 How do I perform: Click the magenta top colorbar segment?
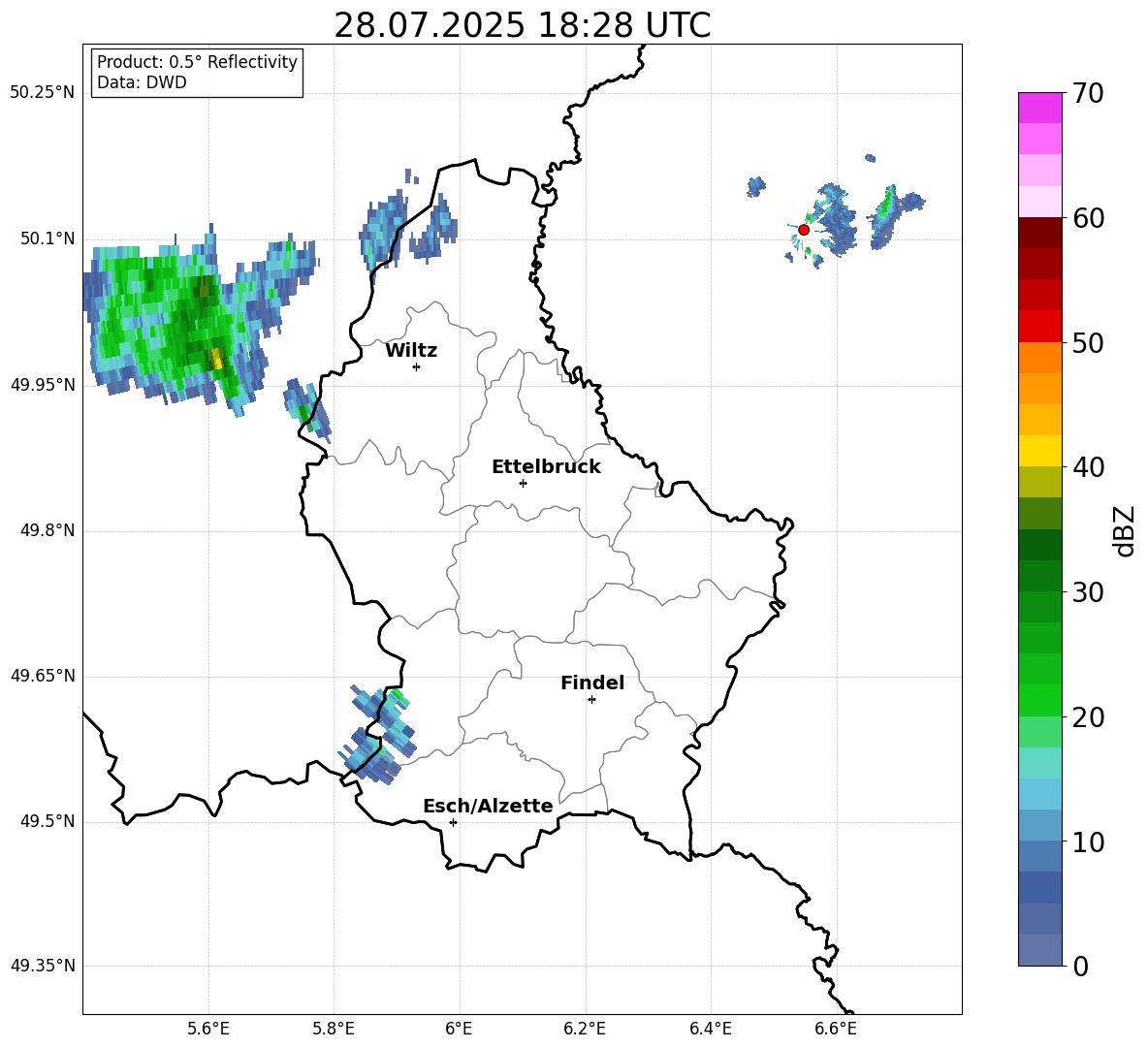click(x=1040, y=109)
